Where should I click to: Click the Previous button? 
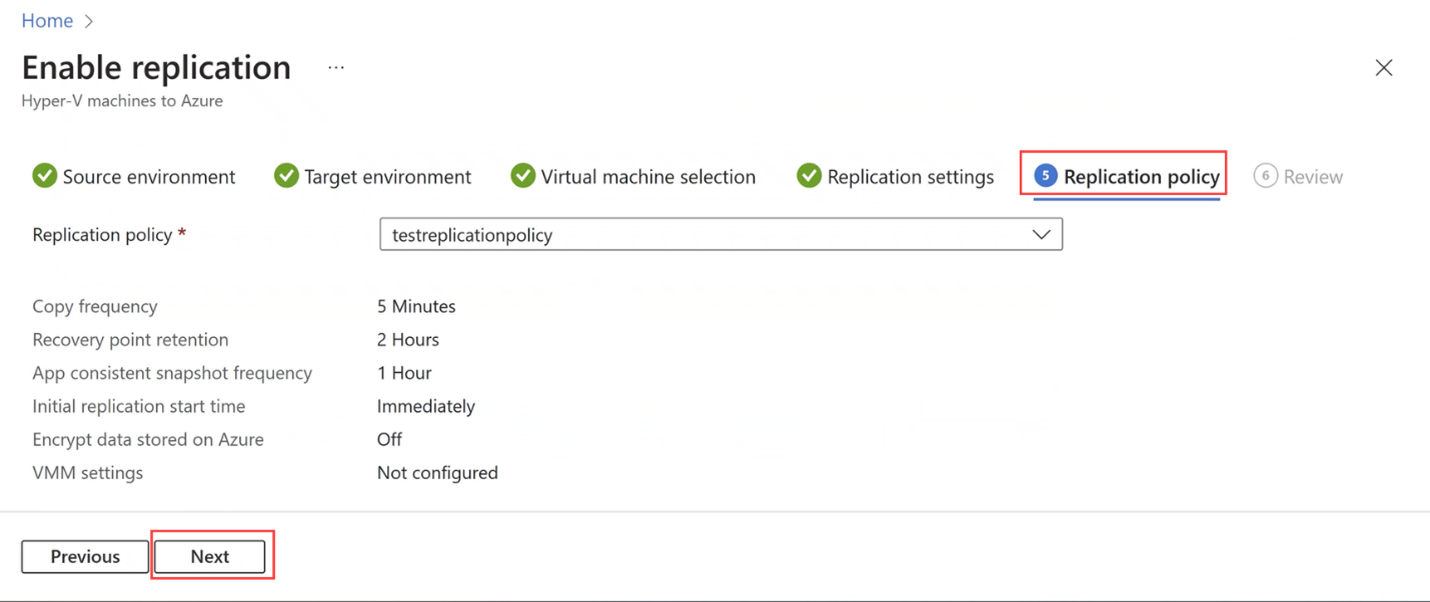pos(85,556)
